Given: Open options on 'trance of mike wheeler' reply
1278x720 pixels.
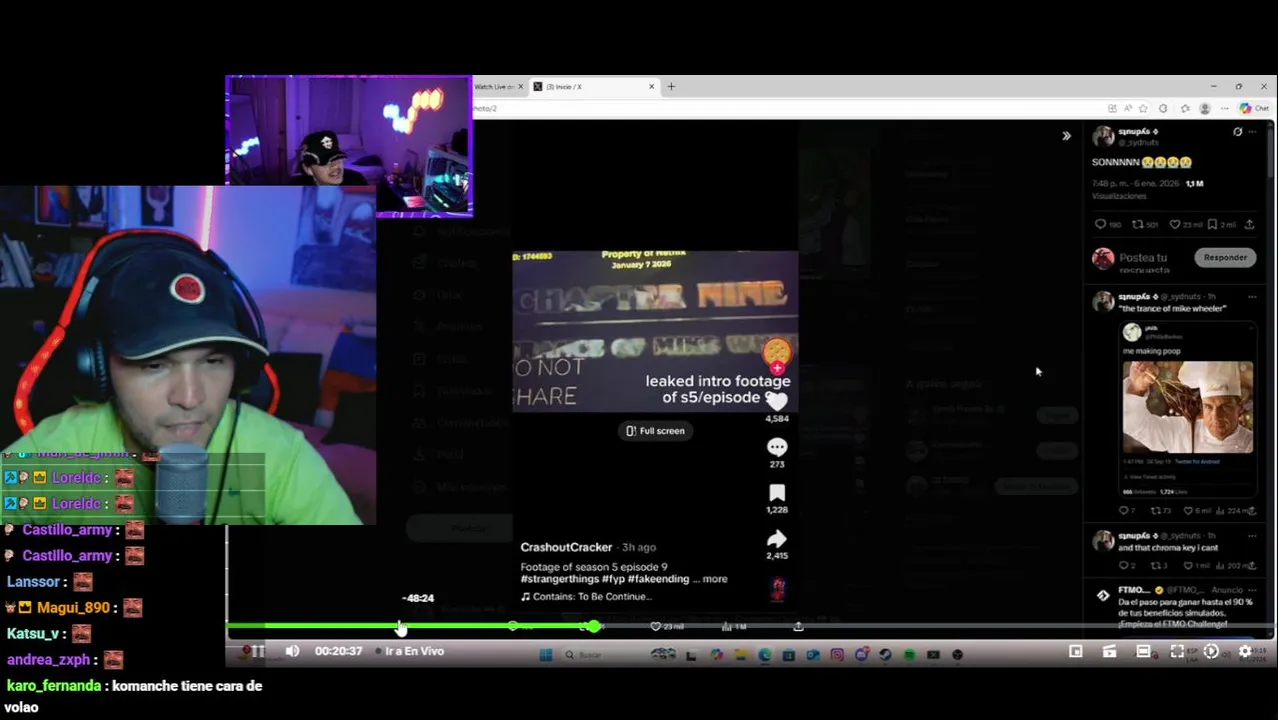Looking at the screenshot, I should tap(1252, 297).
